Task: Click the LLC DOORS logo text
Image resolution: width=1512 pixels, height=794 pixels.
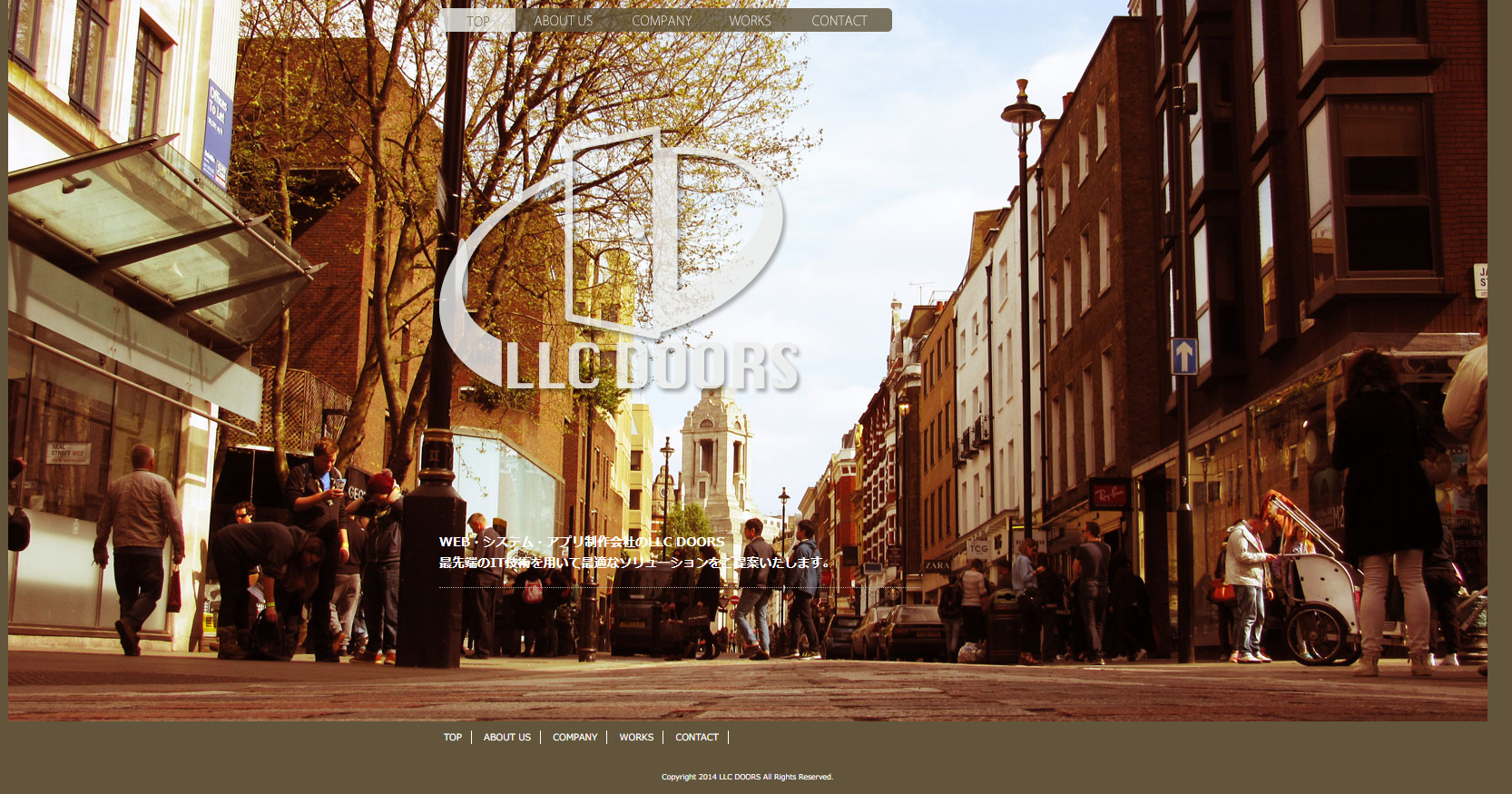Action: click(x=652, y=367)
